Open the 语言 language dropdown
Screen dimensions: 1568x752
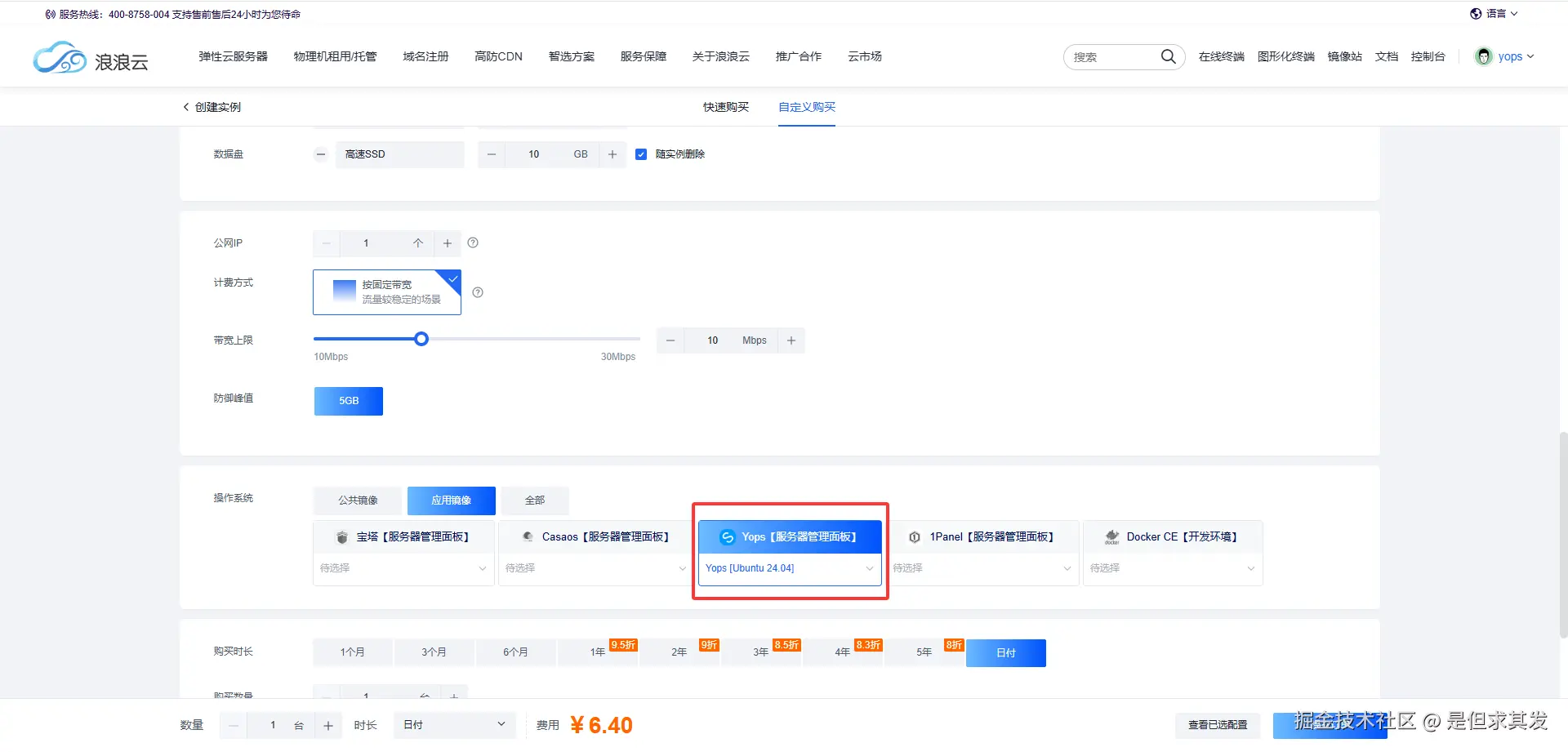(1494, 13)
